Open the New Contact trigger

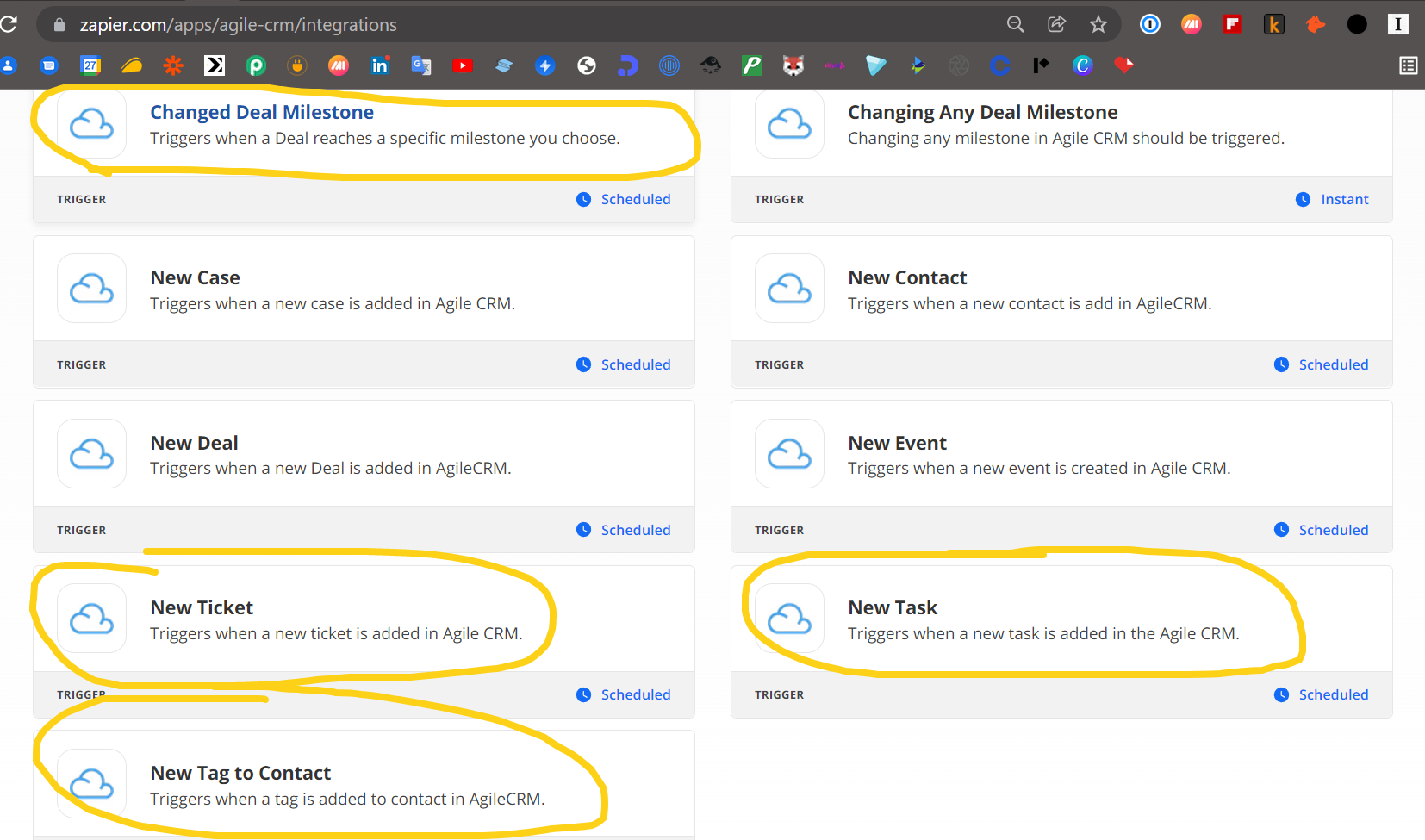907,277
